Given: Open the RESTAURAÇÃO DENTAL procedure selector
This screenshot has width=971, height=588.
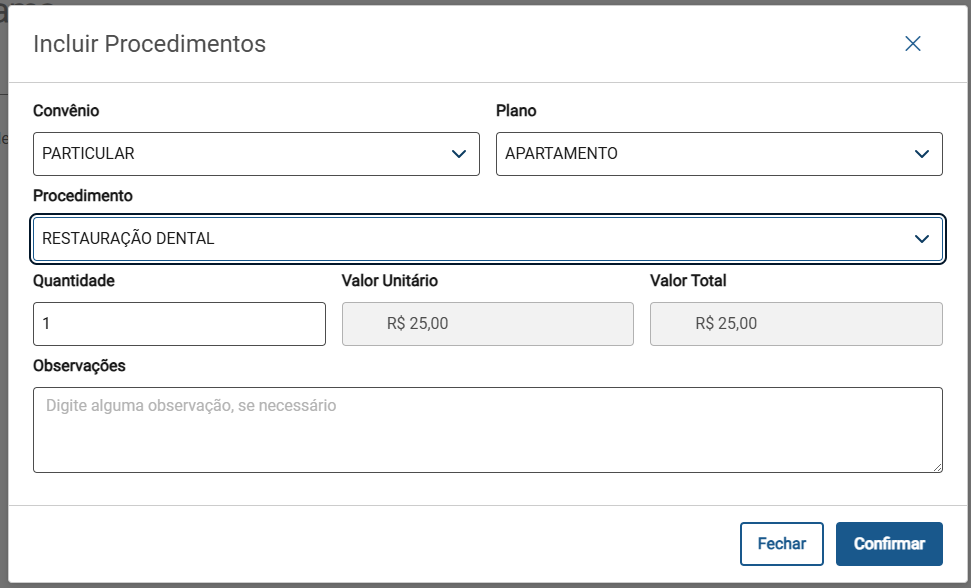Looking at the screenshot, I should 470,239.
